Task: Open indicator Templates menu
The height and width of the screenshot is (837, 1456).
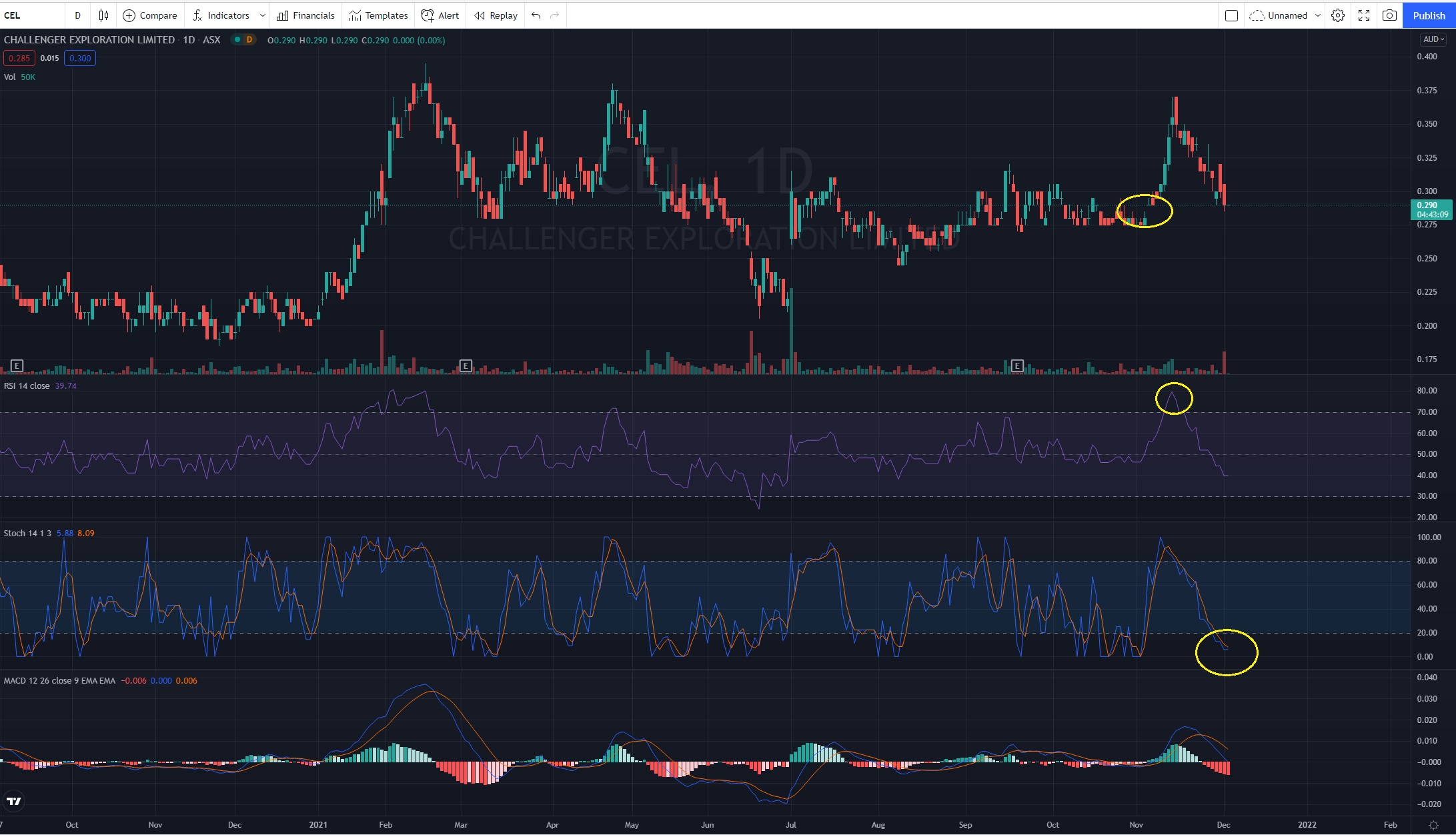Action: [x=378, y=15]
